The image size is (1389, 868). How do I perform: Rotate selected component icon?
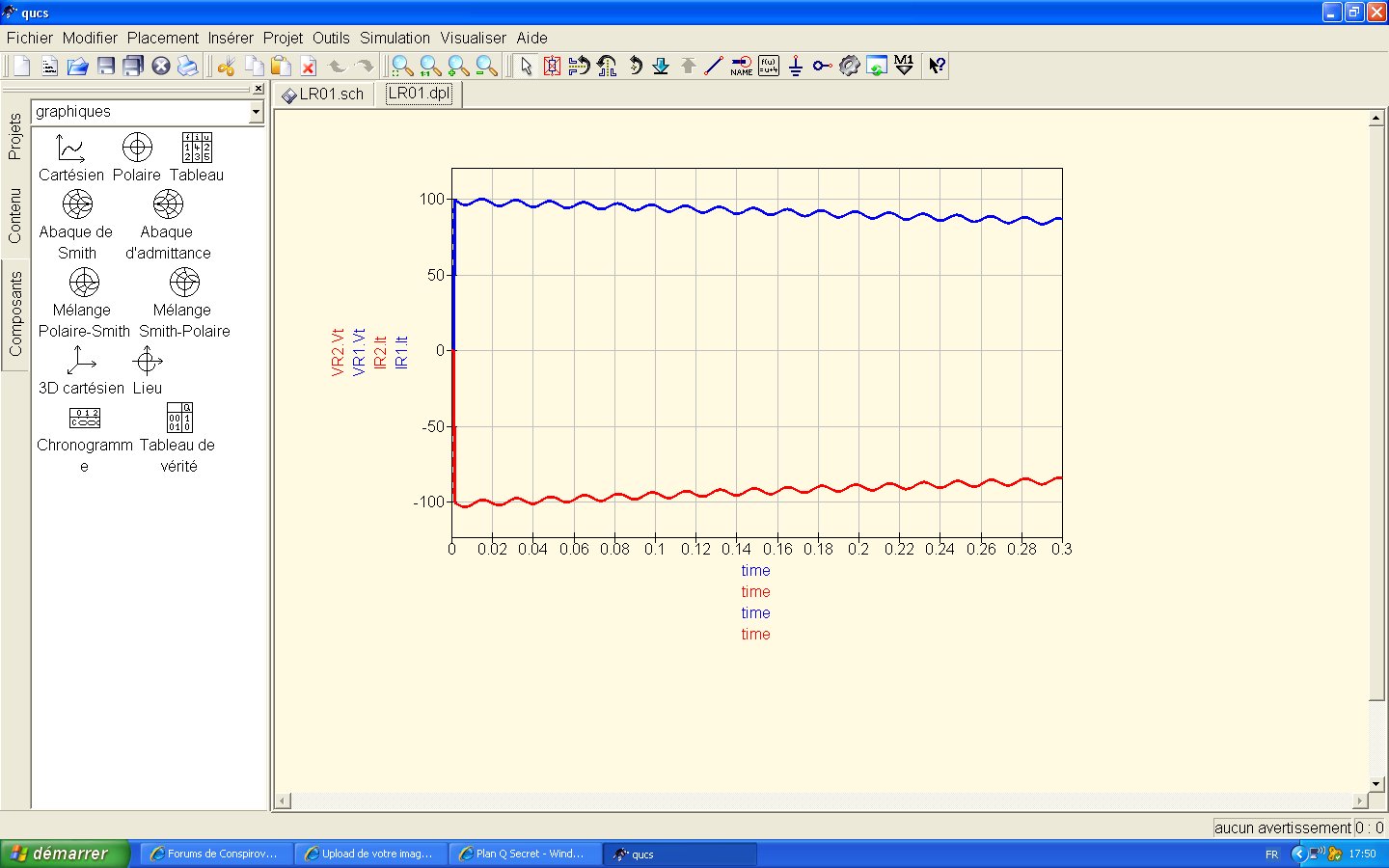coord(634,66)
